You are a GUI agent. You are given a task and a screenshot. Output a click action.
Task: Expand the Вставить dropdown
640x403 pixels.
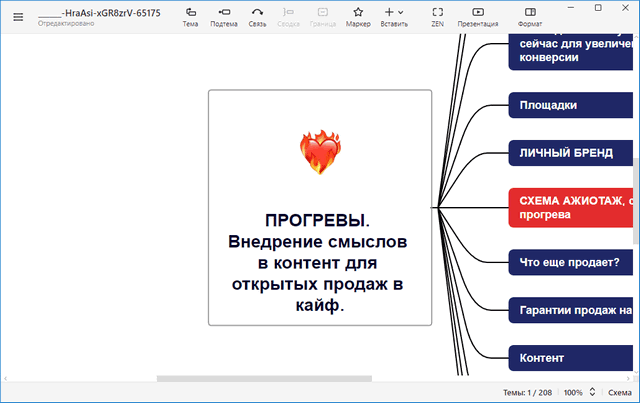click(395, 16)
